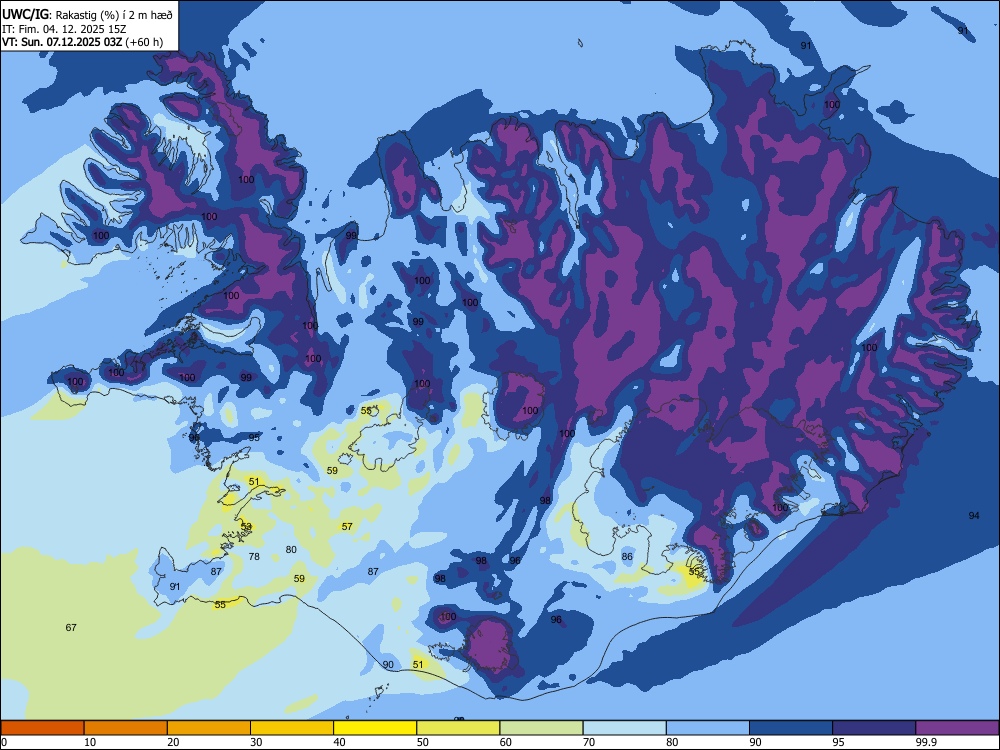Image resolution: width=1000 pixels, height=750 pixels.
Task: Click the pale yellow 50–60 legend swatch
Action: pos(459,728)
